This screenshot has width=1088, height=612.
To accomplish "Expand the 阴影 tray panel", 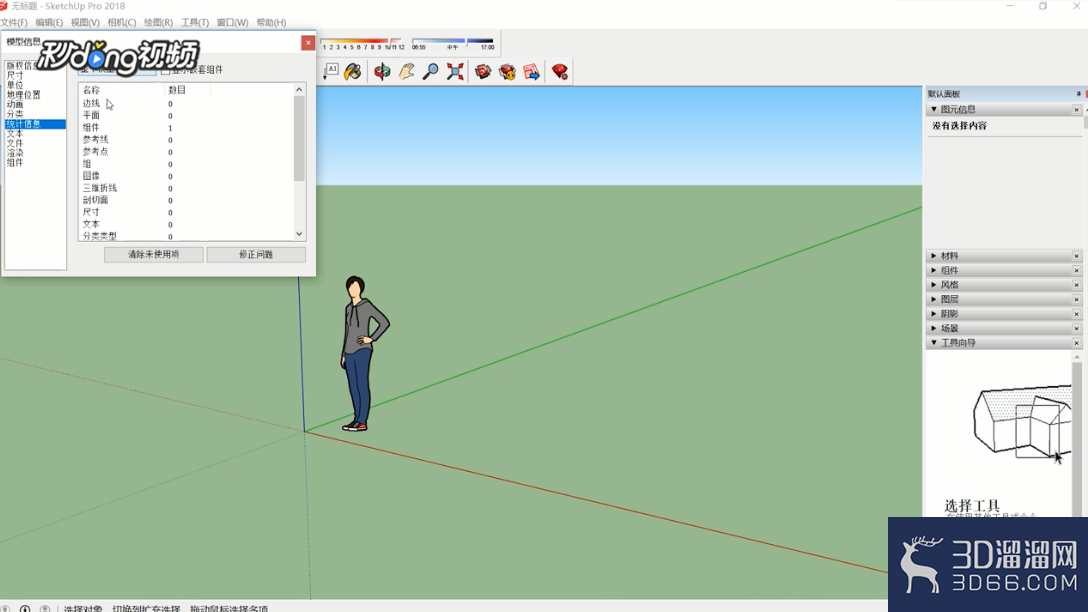I will click(x=934, y=314).
